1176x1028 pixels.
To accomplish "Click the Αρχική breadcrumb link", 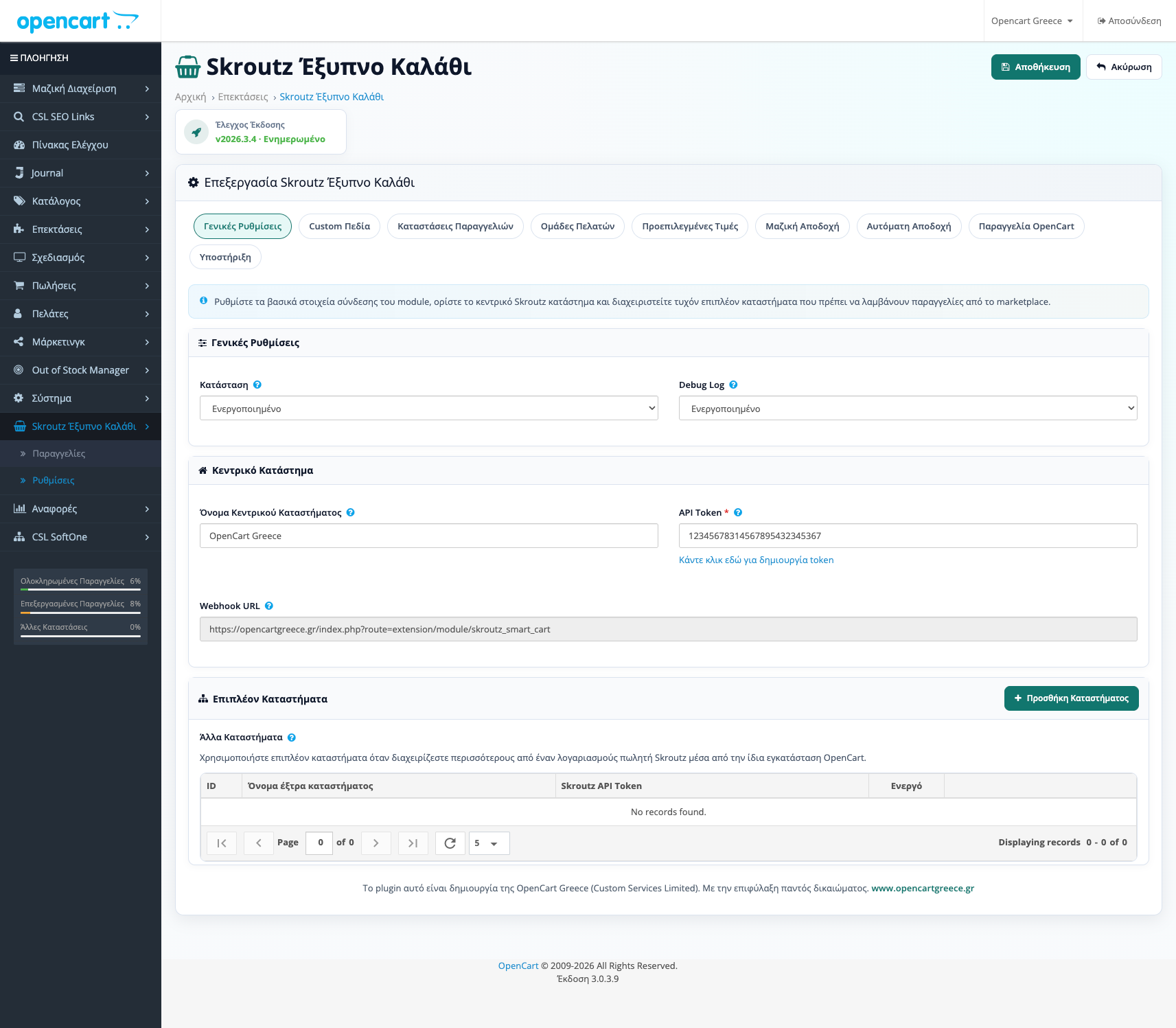I will [190, 98].
